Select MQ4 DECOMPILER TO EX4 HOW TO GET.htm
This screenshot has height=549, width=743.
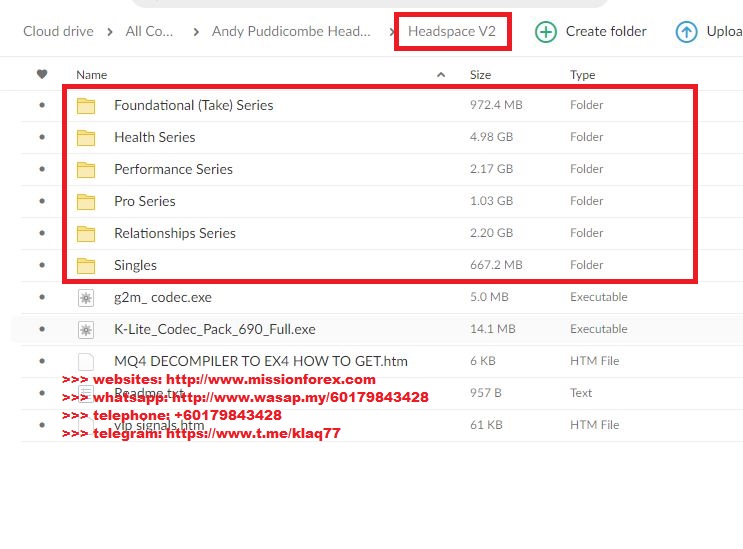[261, 361]
